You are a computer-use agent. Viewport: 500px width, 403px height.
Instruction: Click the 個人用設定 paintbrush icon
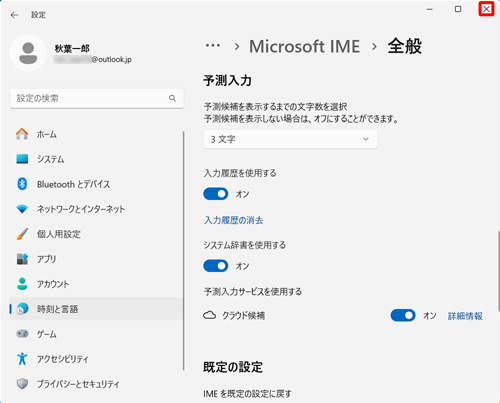[x=22, y=234]
